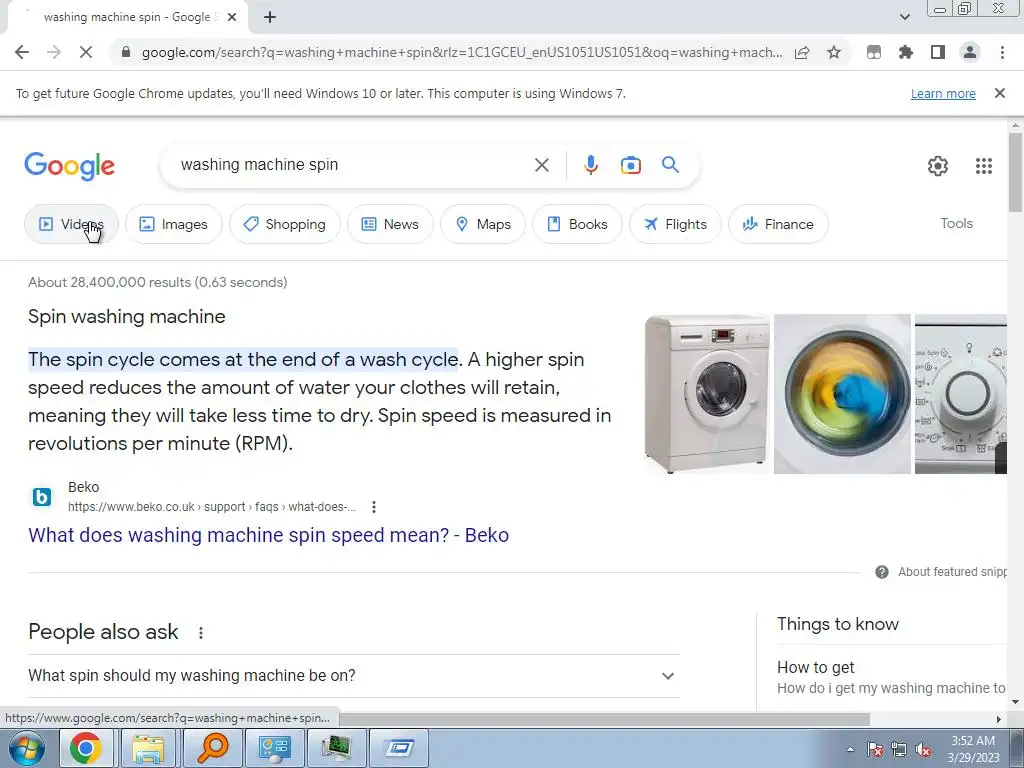Open the Chrome three-dot menu
The image size is (1024, 768).
pyautogui.click(x=1002, y=52)
